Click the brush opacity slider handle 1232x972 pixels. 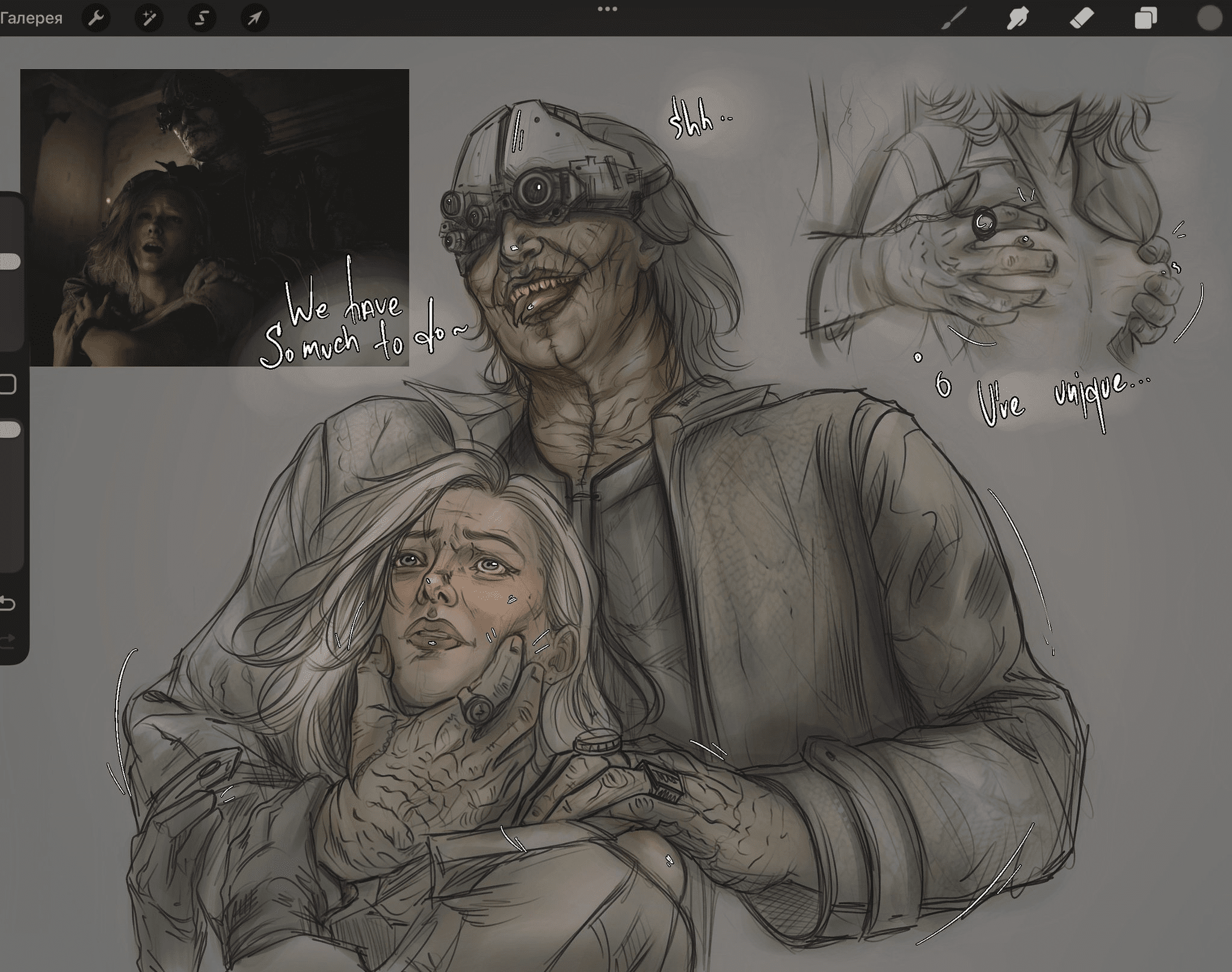(x=10, y=429)
